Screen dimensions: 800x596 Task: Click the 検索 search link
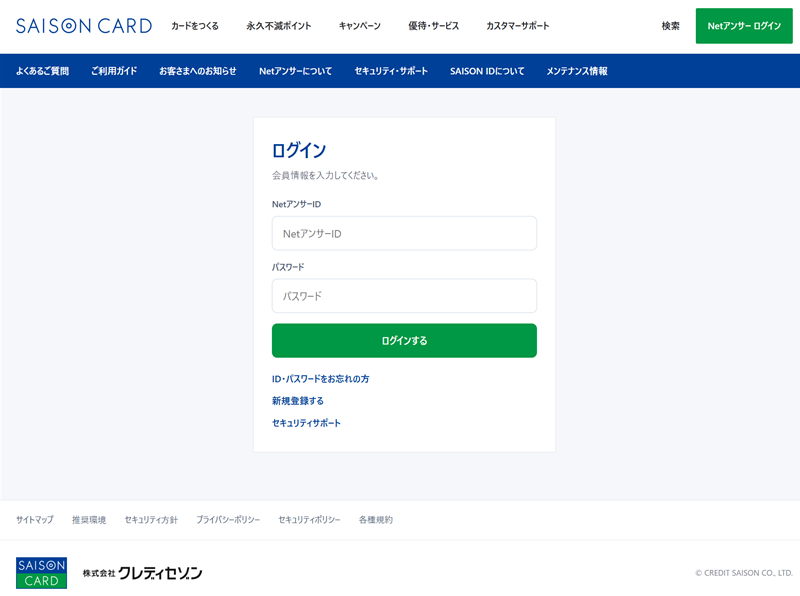tap(670, 26)
